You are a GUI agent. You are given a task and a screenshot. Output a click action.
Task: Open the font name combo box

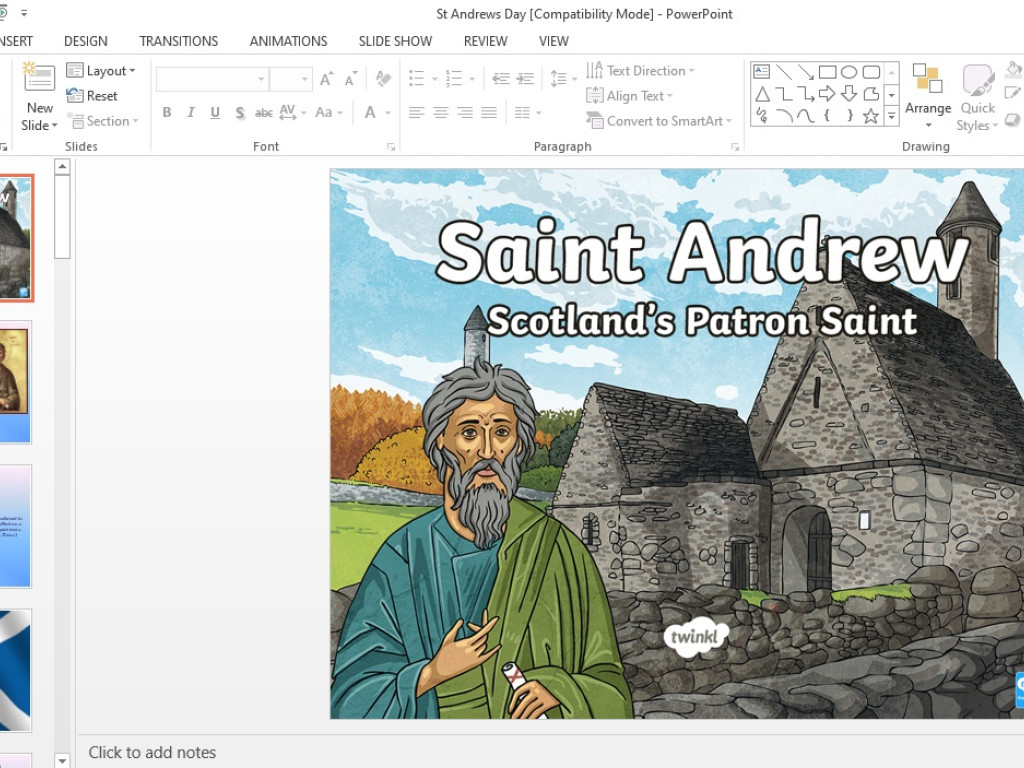pos(212,79)
